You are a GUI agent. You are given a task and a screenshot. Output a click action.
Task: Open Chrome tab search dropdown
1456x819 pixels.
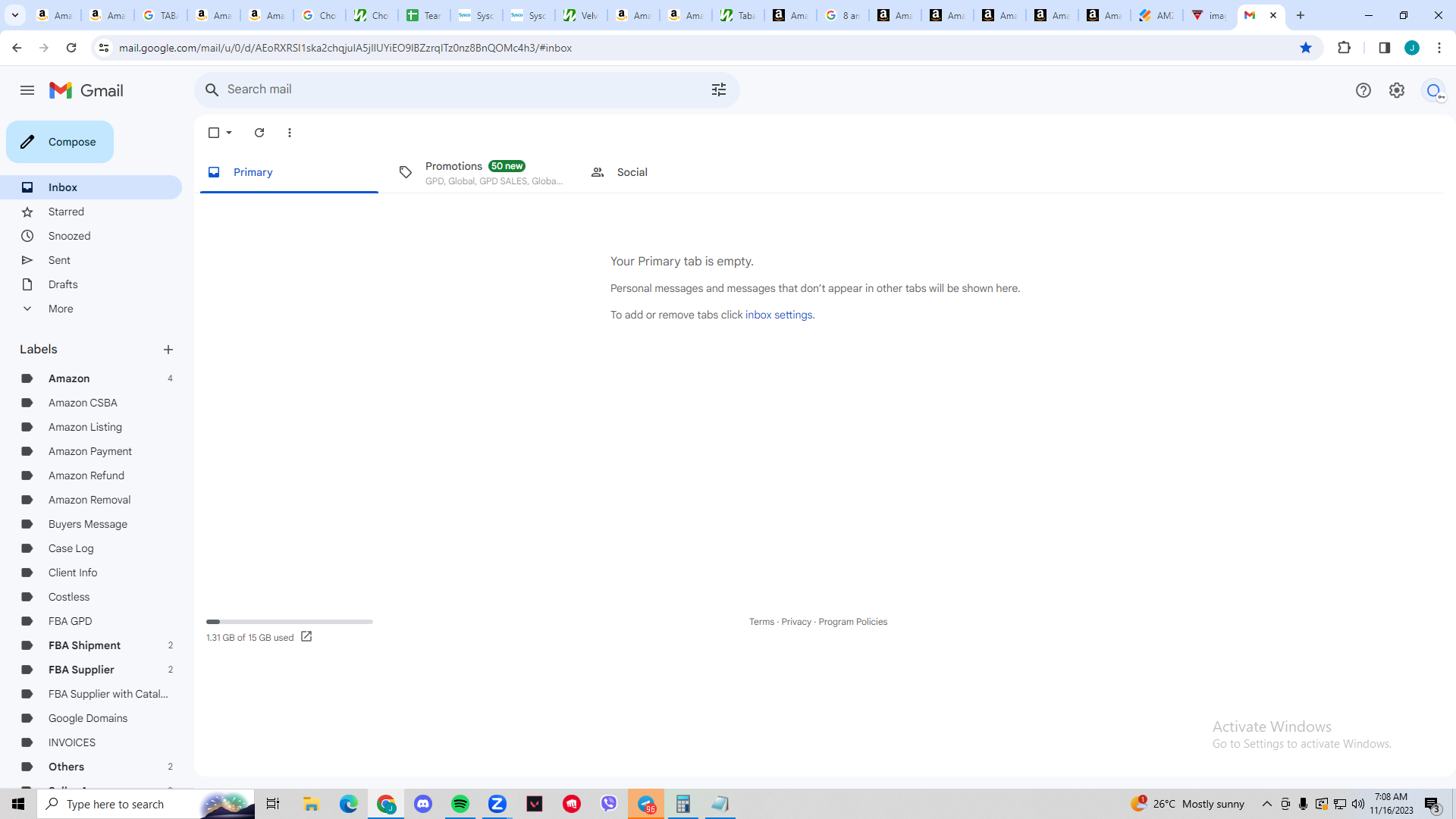(x=15, y=15)
